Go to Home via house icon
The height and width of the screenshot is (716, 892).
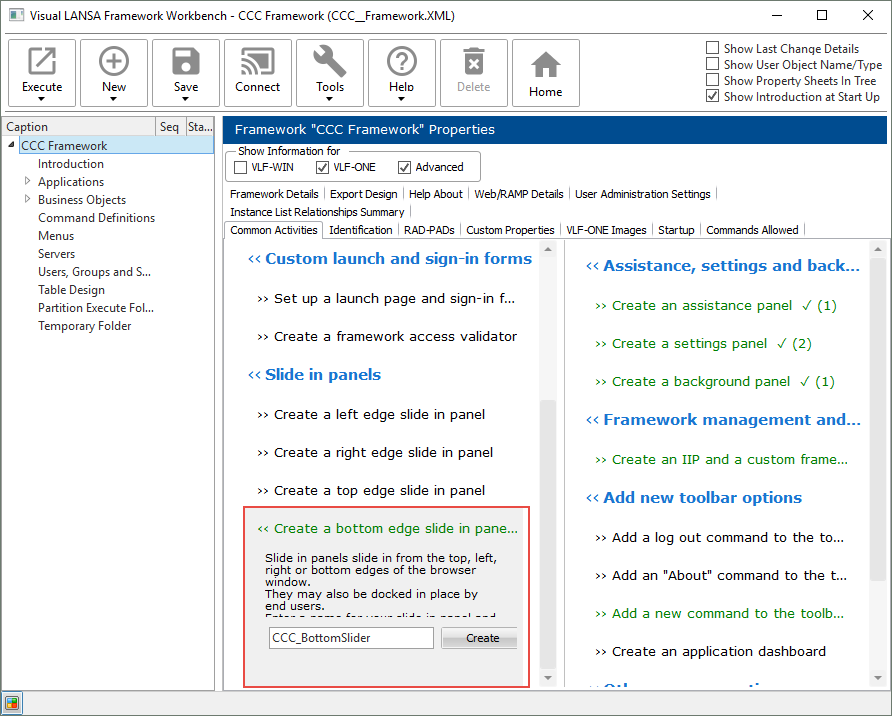point(546,66)
